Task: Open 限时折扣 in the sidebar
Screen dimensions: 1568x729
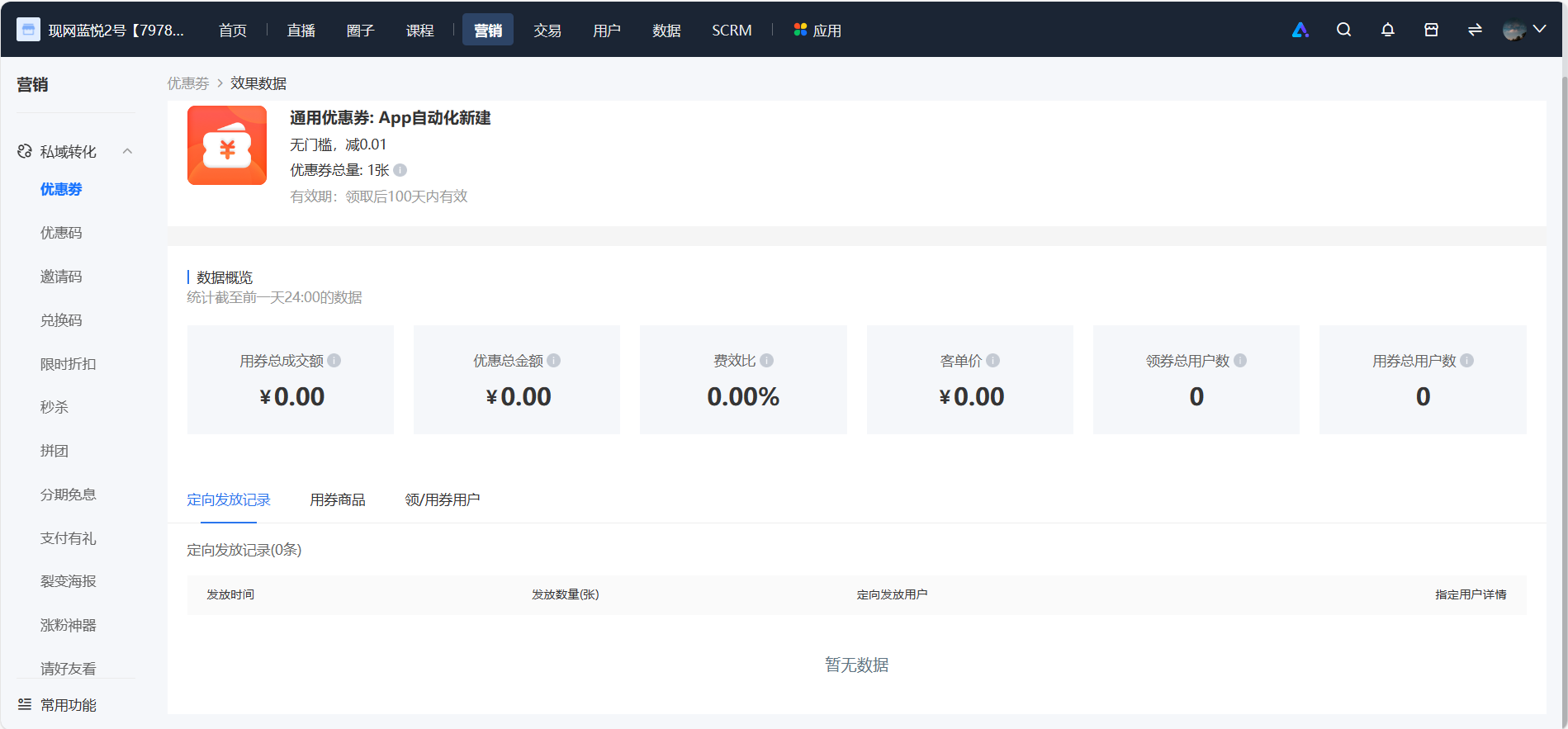Action: pos(69,364)
